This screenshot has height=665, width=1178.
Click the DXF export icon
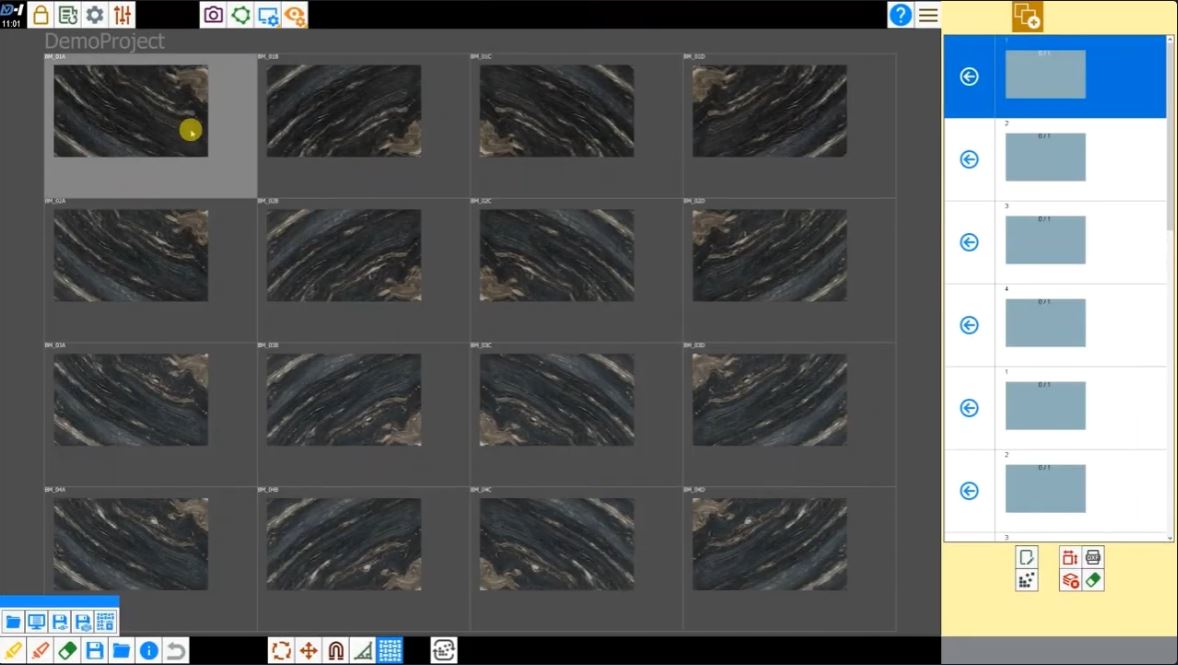point(1093,558)
